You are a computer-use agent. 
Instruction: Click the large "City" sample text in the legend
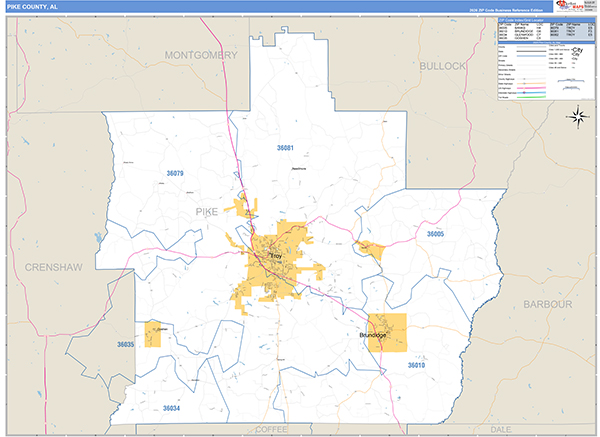click(x=577, y=50)
